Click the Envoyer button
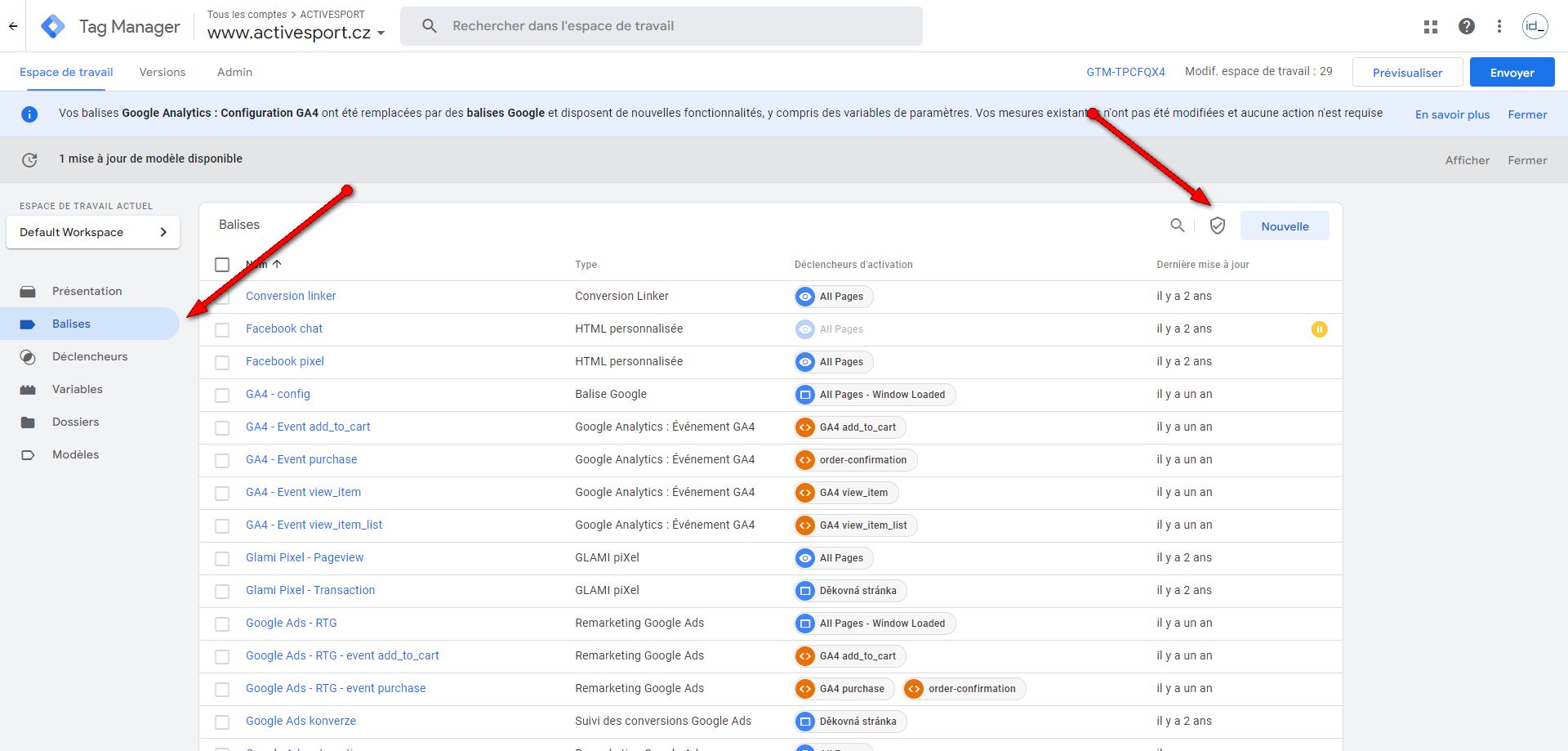The image size is (1568, 751). pos(1512,72)
